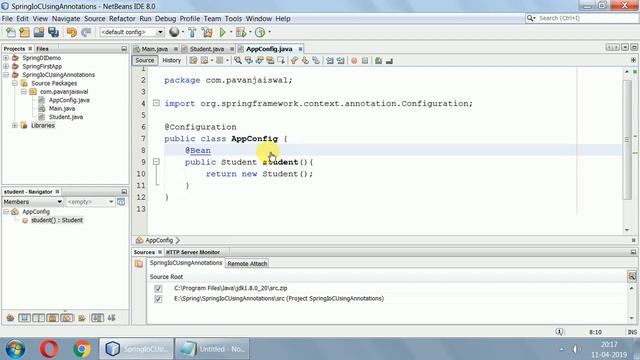Select the Remote Attach tab
The width and height of the screenshot is (640, 360).
point(247,264)
